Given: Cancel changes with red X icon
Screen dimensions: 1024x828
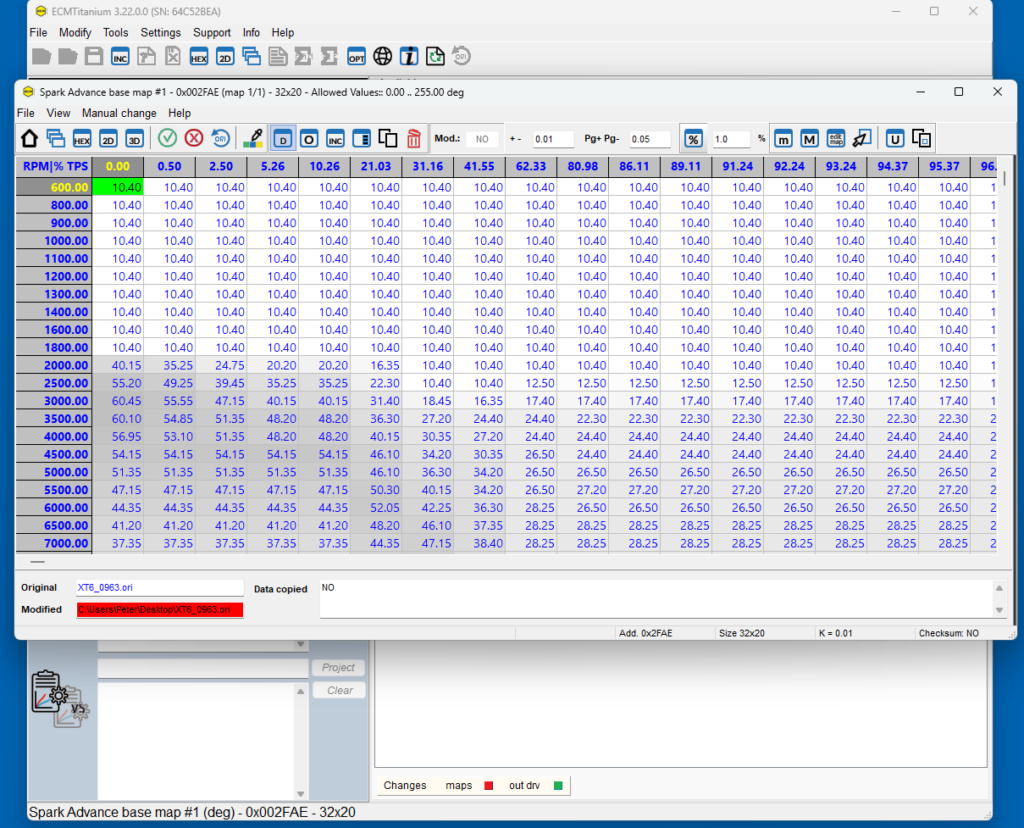Looking at the screenshot, I should 194,138.
